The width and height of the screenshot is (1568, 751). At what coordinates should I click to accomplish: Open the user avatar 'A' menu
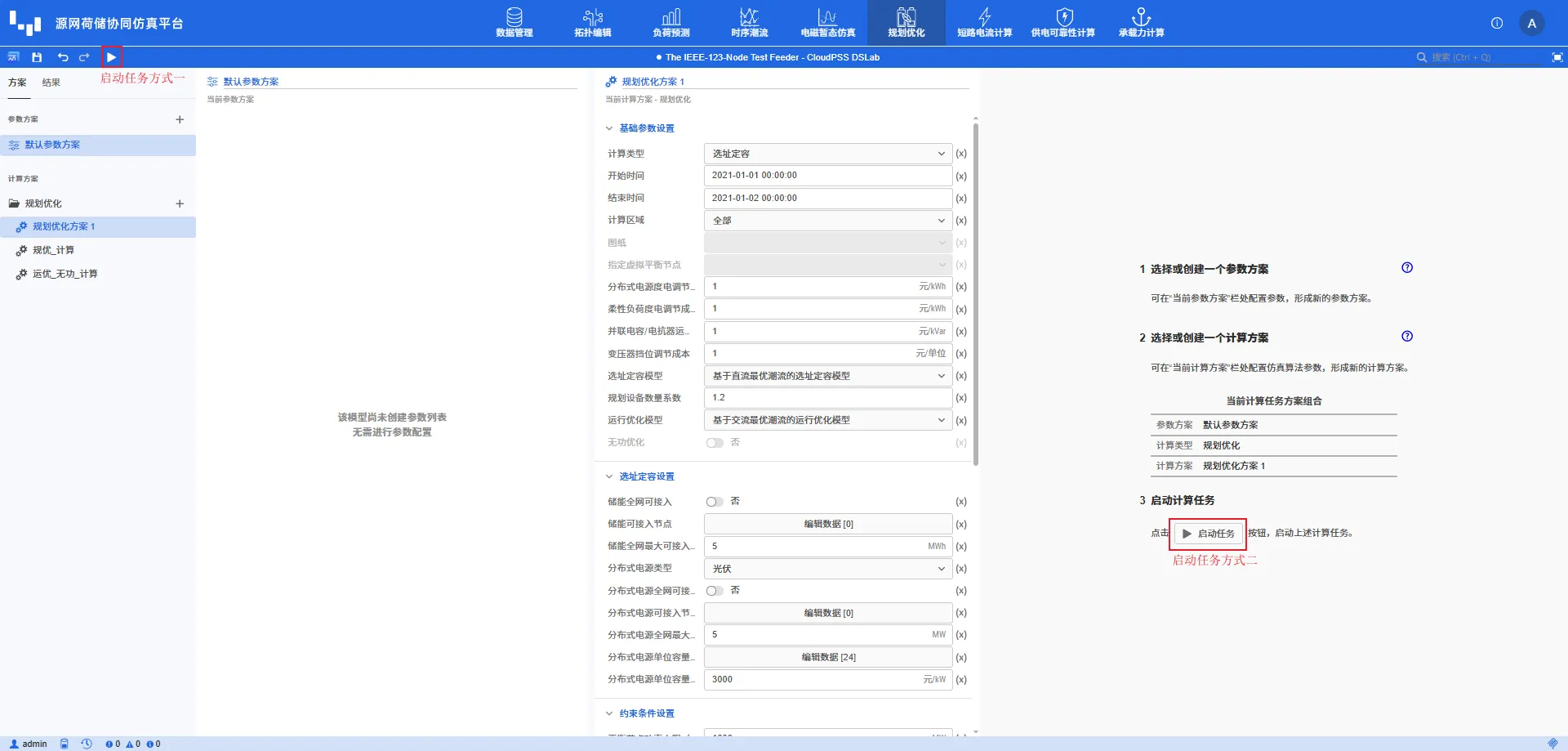(x=1532, y=23)
